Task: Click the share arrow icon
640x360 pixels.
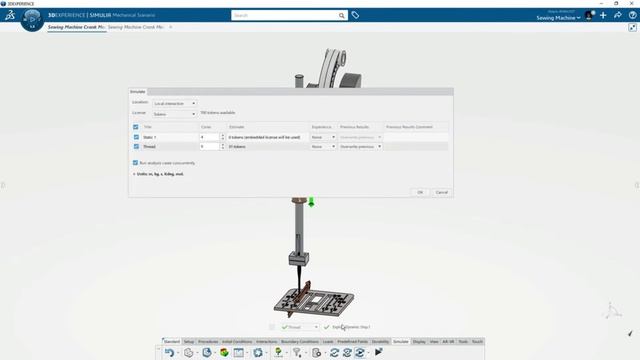Action: point(618,15)
